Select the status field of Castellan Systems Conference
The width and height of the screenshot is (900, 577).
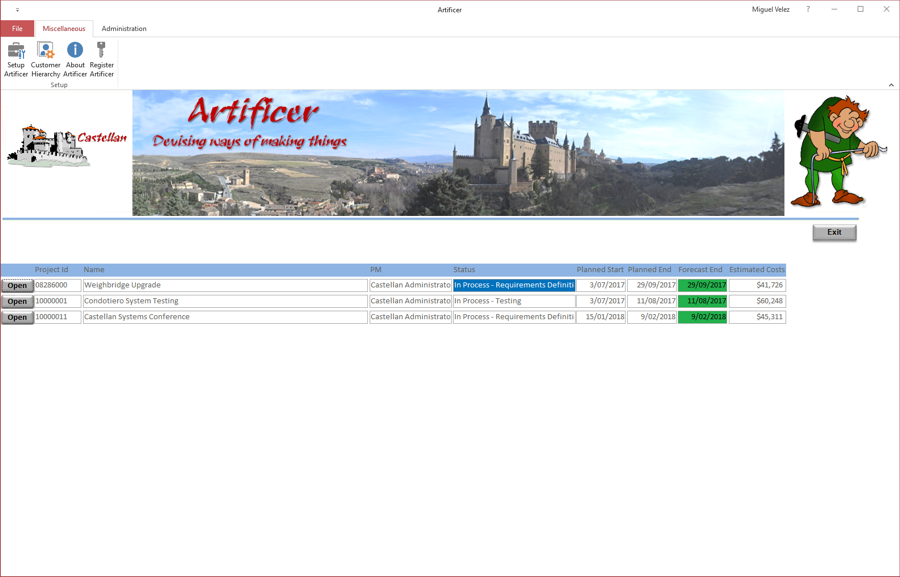[x=514, y=317]
